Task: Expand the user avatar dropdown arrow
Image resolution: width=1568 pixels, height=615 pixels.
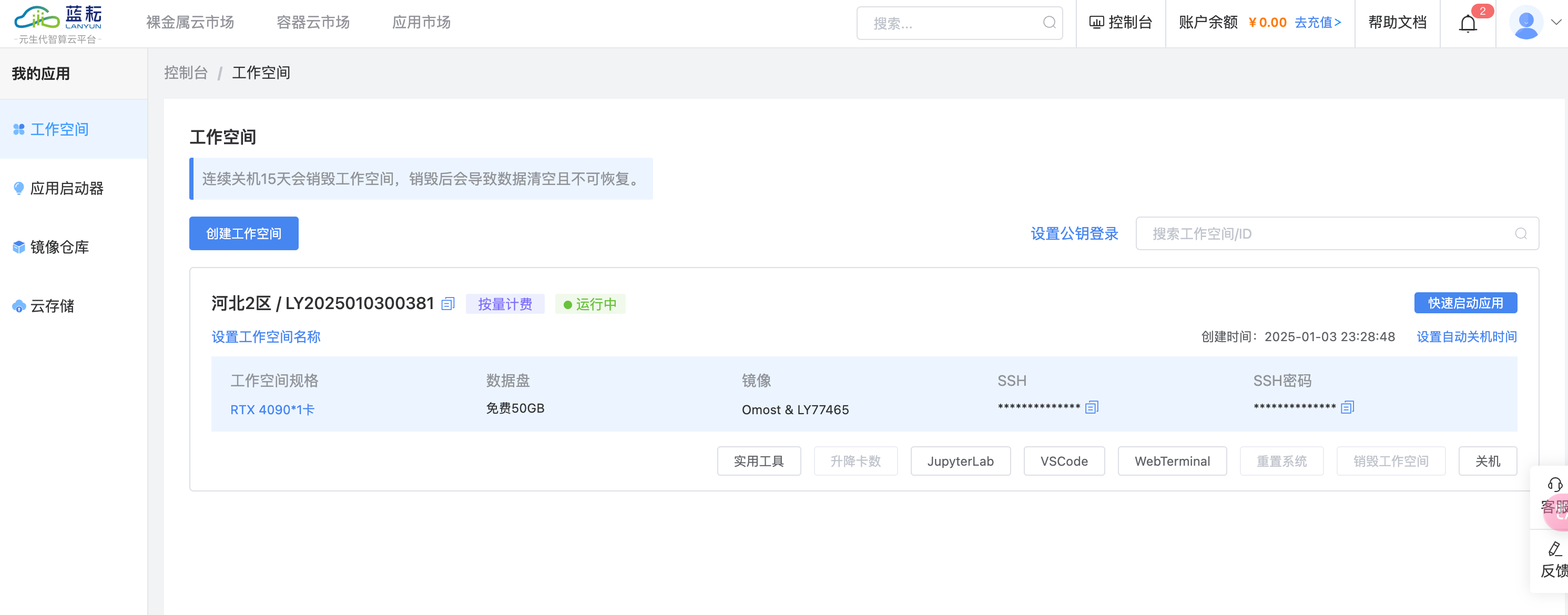Action: 1556,23
